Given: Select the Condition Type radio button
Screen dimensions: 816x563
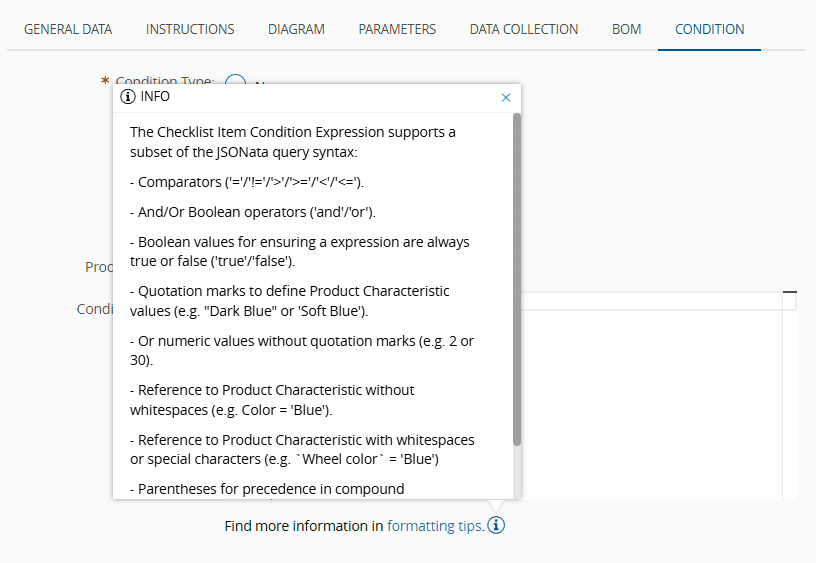Looking at the screenshot, I should coord(235,82).
